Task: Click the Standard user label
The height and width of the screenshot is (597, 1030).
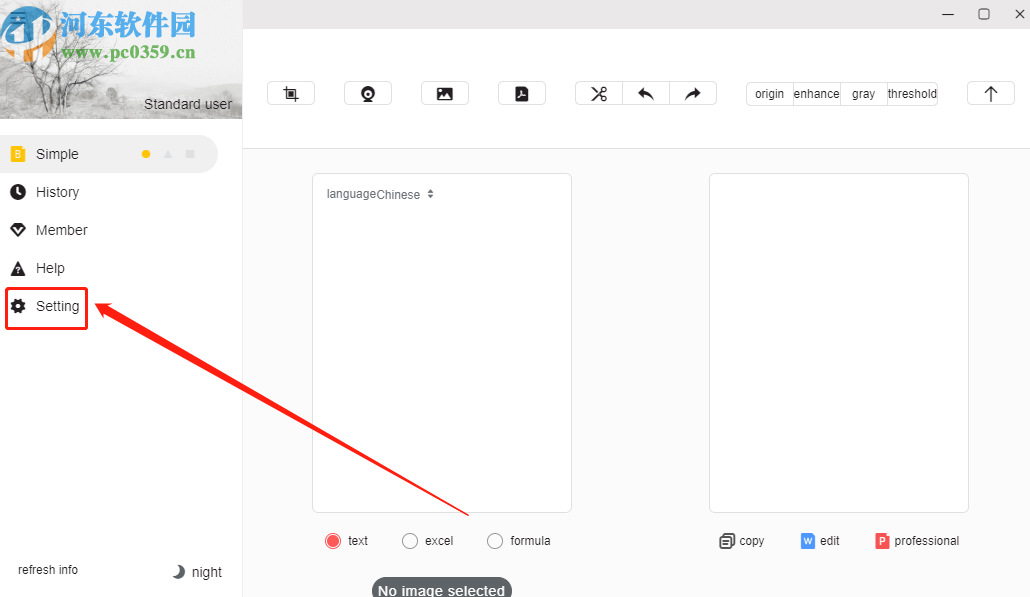Action: pyautogui.click(x=188, y=104)
